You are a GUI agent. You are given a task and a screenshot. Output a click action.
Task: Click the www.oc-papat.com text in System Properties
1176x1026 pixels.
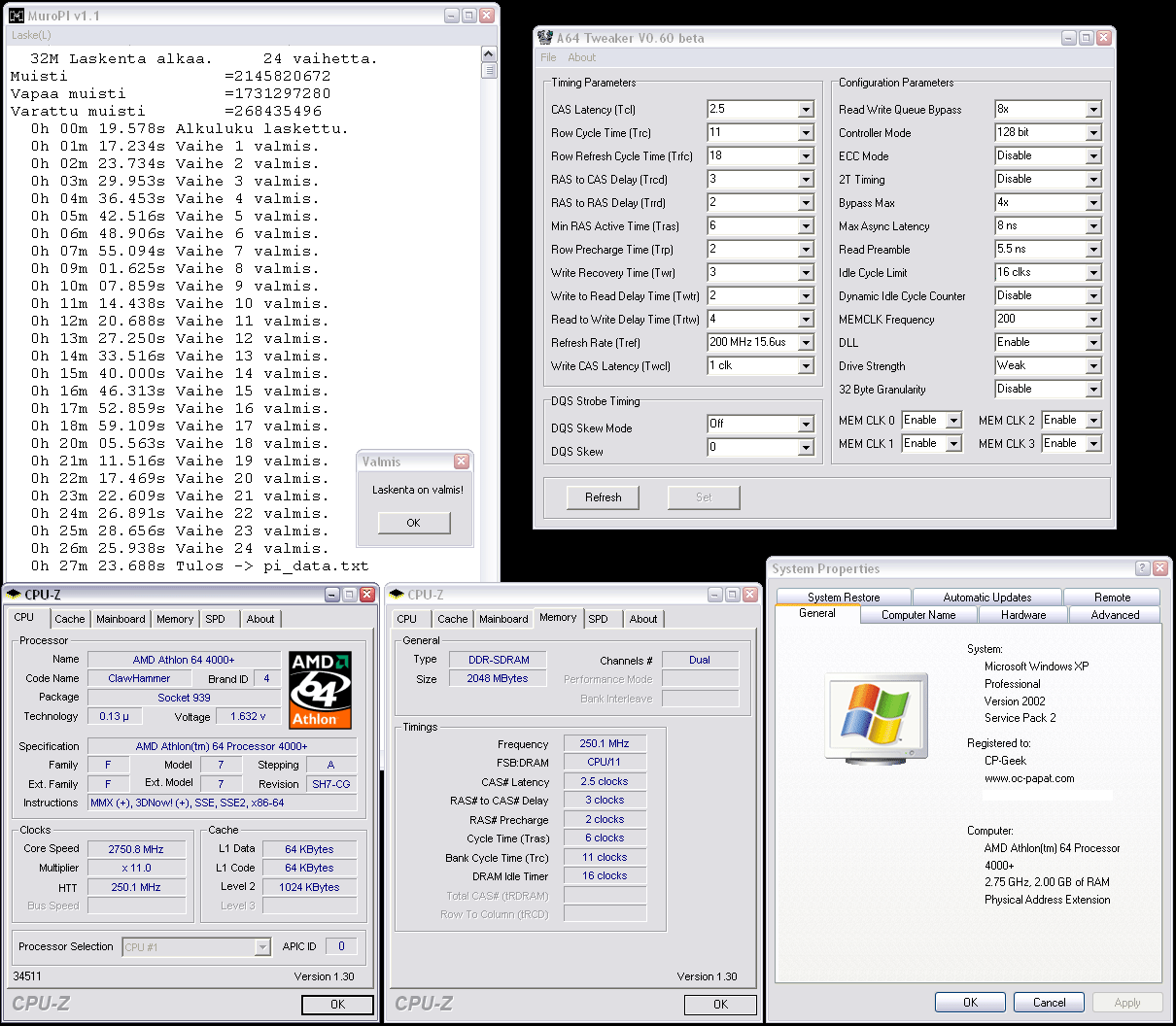coord(1029,778)
